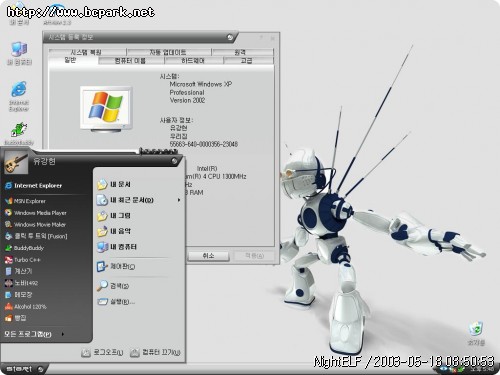Open My Pictures folder in start menu
Screen dimensions: 500x375
pos(114,216)
